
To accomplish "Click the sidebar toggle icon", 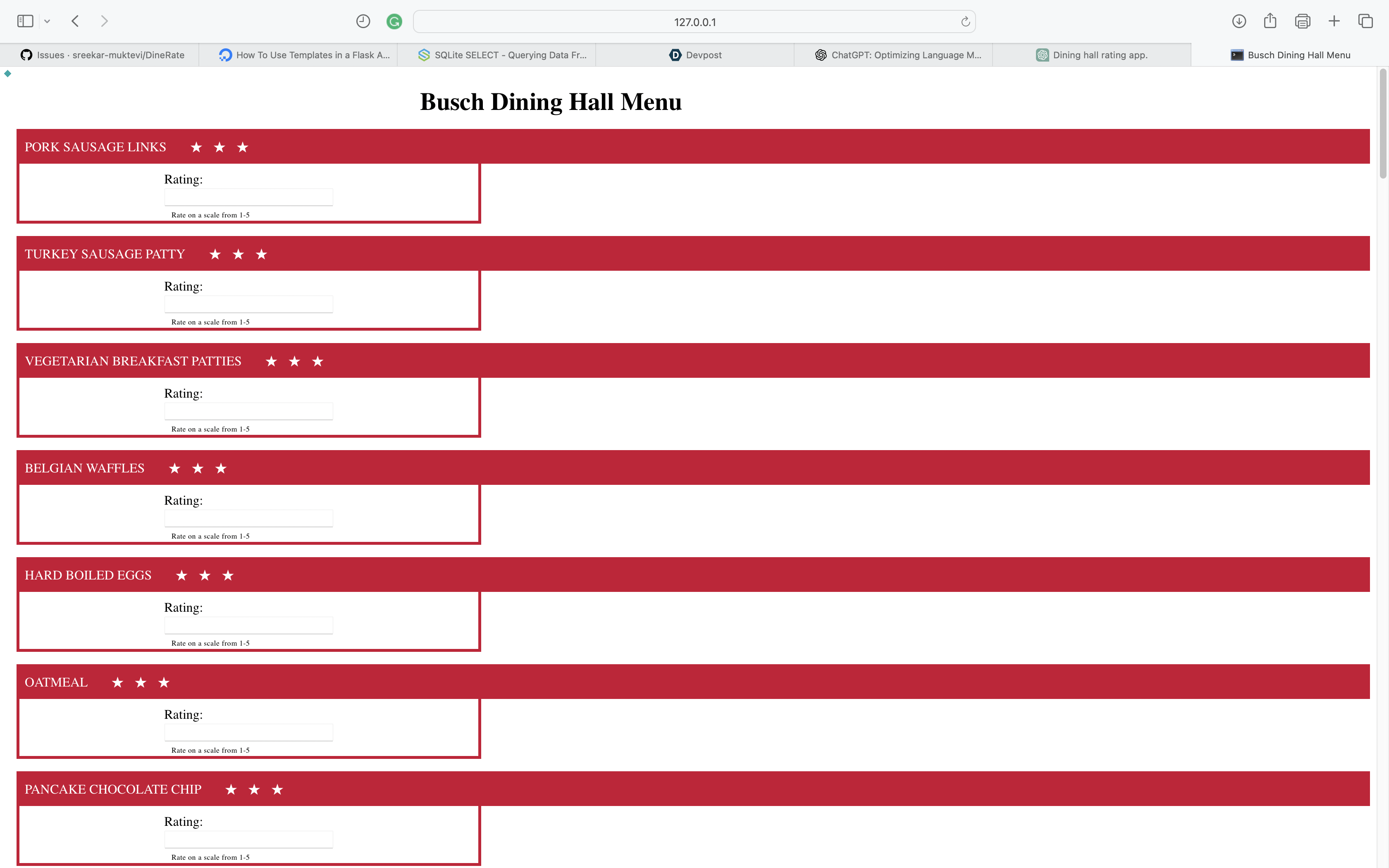I will coord(25,21).
